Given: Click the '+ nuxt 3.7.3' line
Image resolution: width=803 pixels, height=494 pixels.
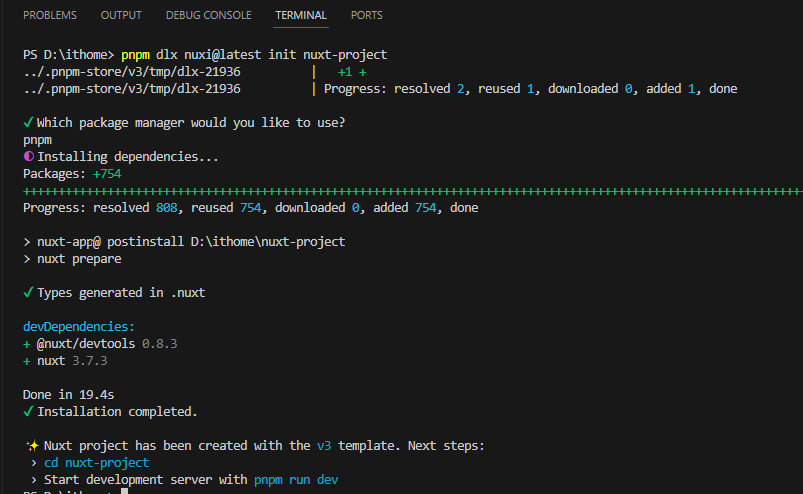Looking at the screenshot, I should [65, 361].
